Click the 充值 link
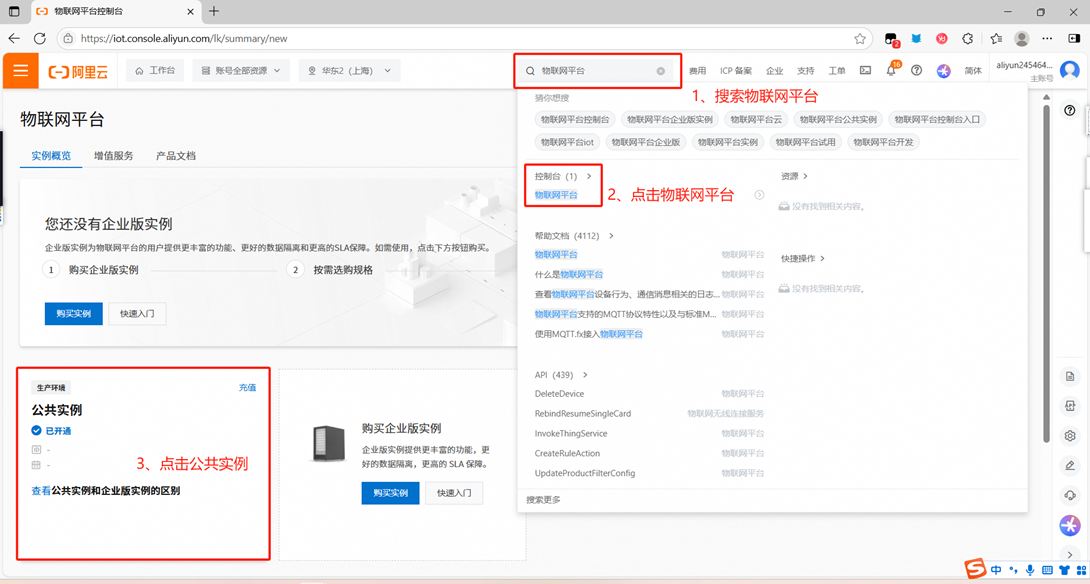This screenshot has width=1090, height=584. 247,387
